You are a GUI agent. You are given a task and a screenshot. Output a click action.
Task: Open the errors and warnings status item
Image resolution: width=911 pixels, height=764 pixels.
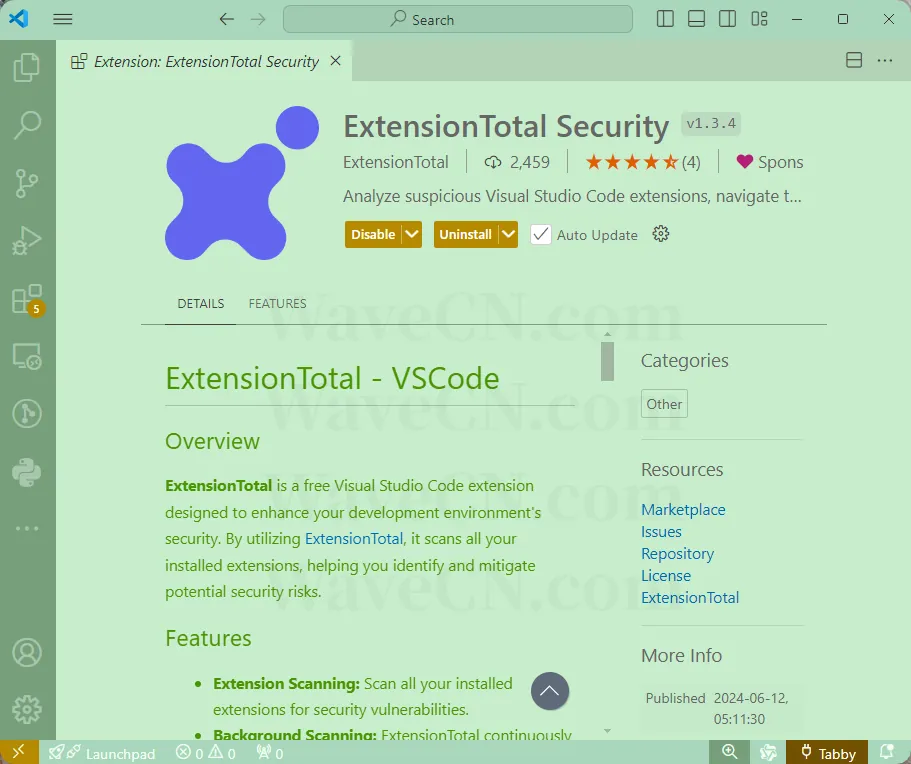tap(206, 753)
